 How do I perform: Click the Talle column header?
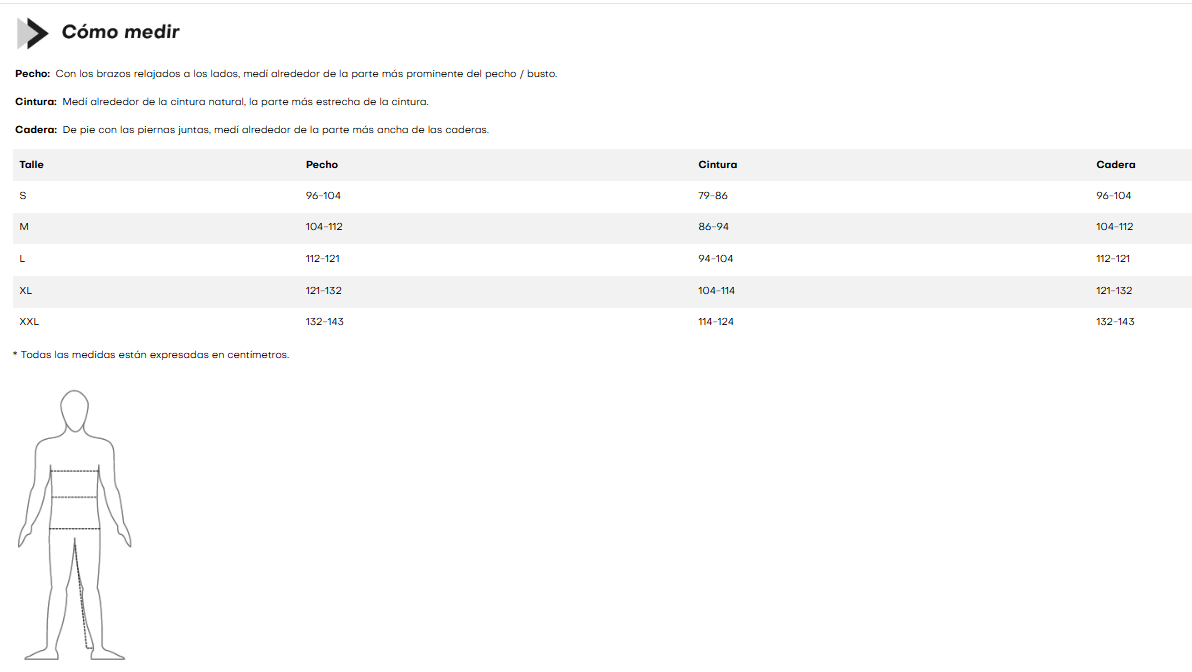[x=31, y=165]
